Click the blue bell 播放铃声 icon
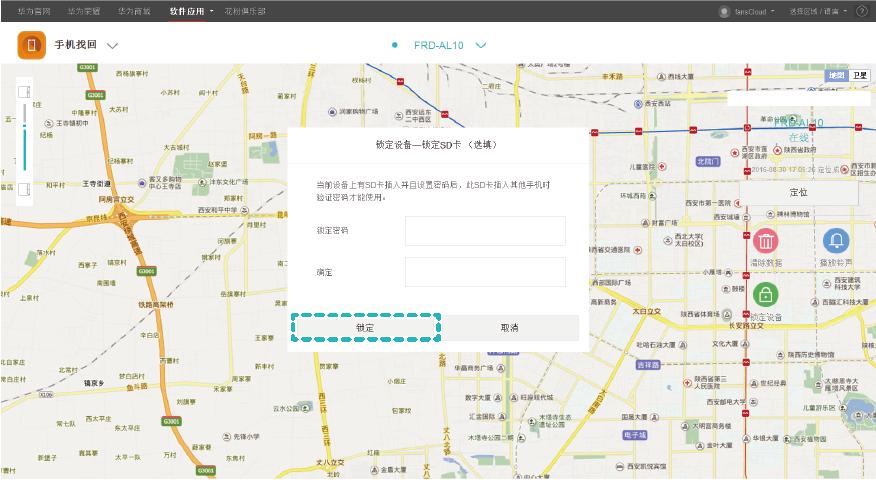This screenshot has height=480, width=876. point(836,241)
